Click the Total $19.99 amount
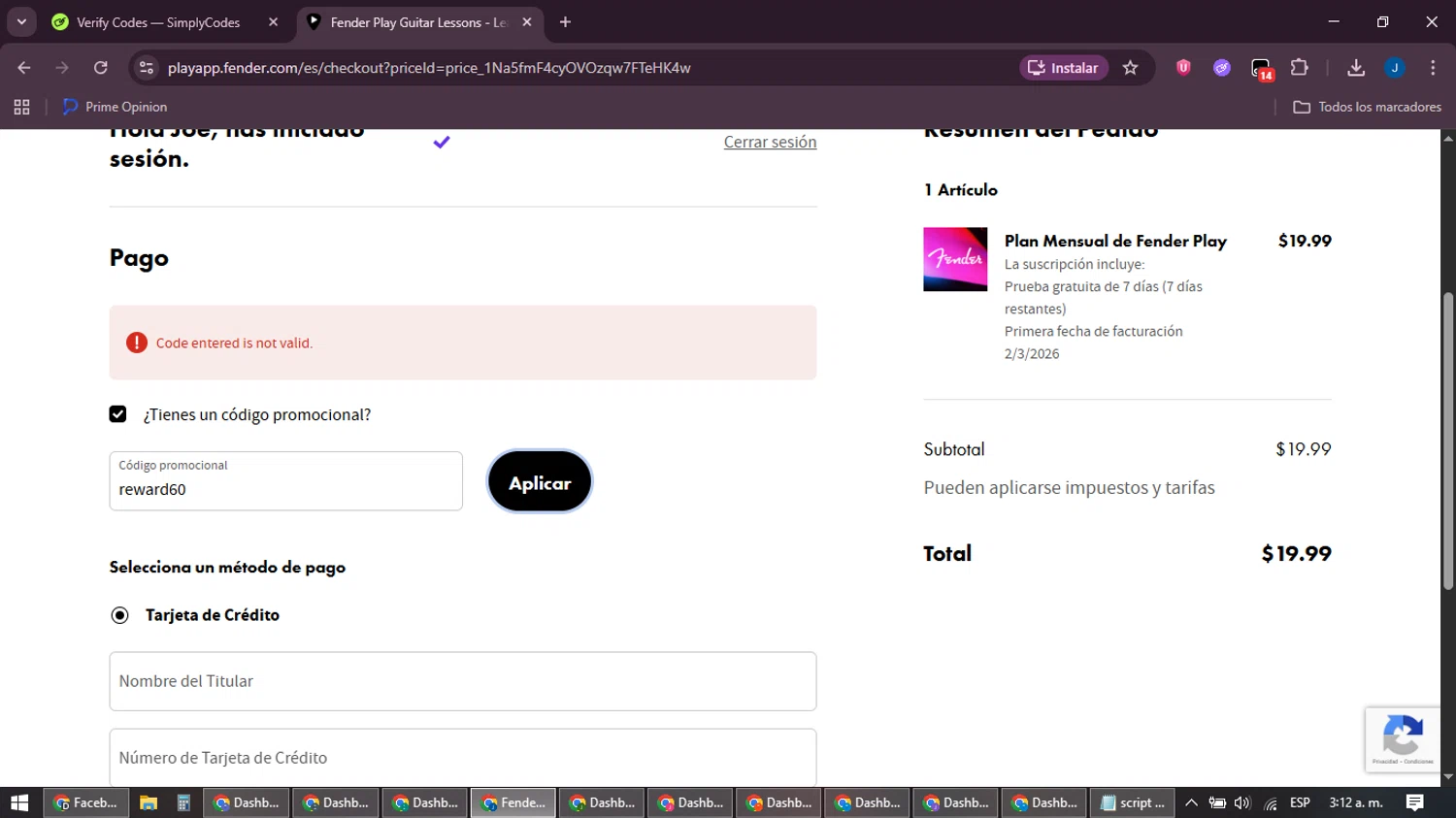The width and height of the screenshot is (1456, 818). coord(1296,553)
